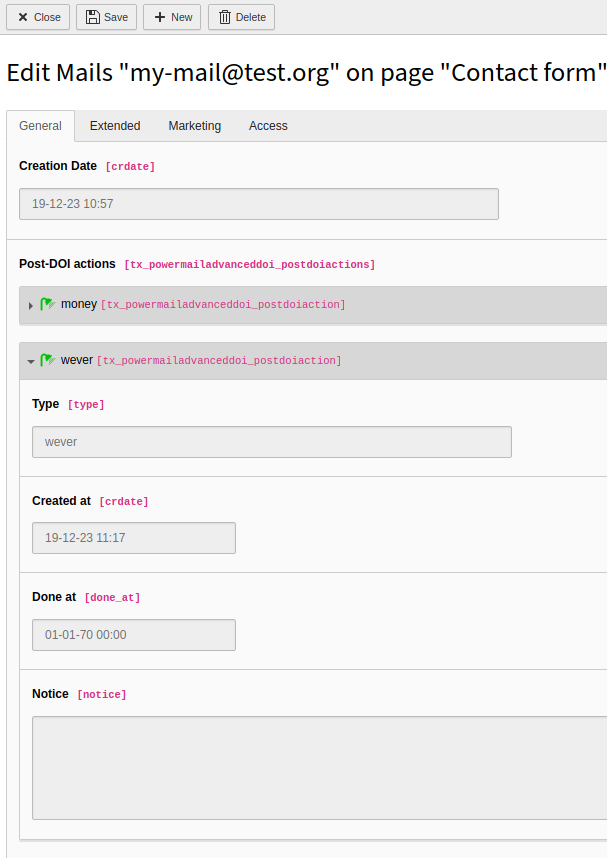Image resolution: width=607 pixels, height=858 pixels.
Task: Click the Done at field 01-01-70 00:00
Action: click(134, 635)
